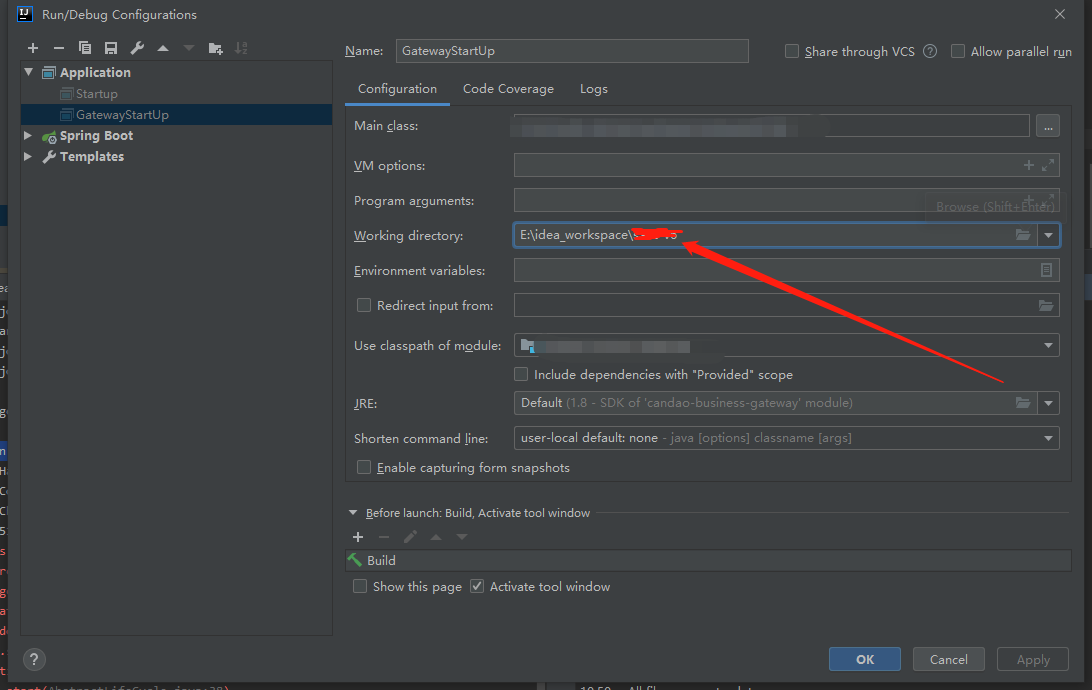
Task: Copy the GatewayStartUp configuration
Action: click(84, 47)
